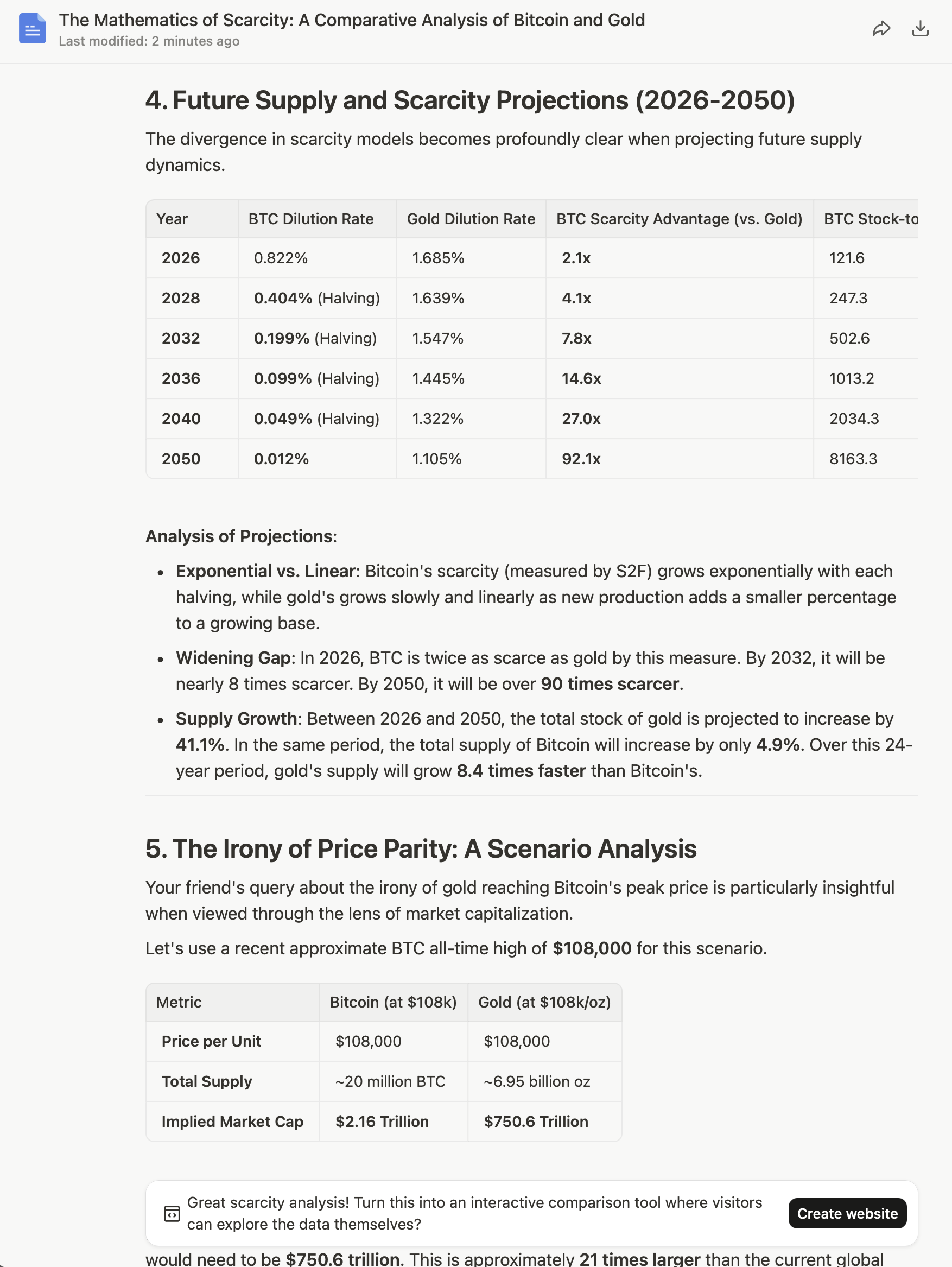Click the document title text
The width and height of the screenshot is (952, 1267).
point(352,20)
